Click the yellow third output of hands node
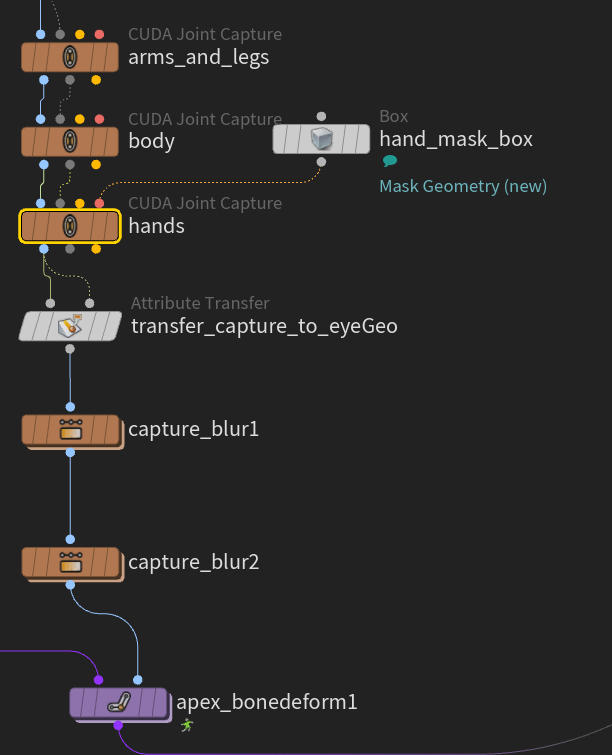612x755 pixels. [x=96, y=249]
